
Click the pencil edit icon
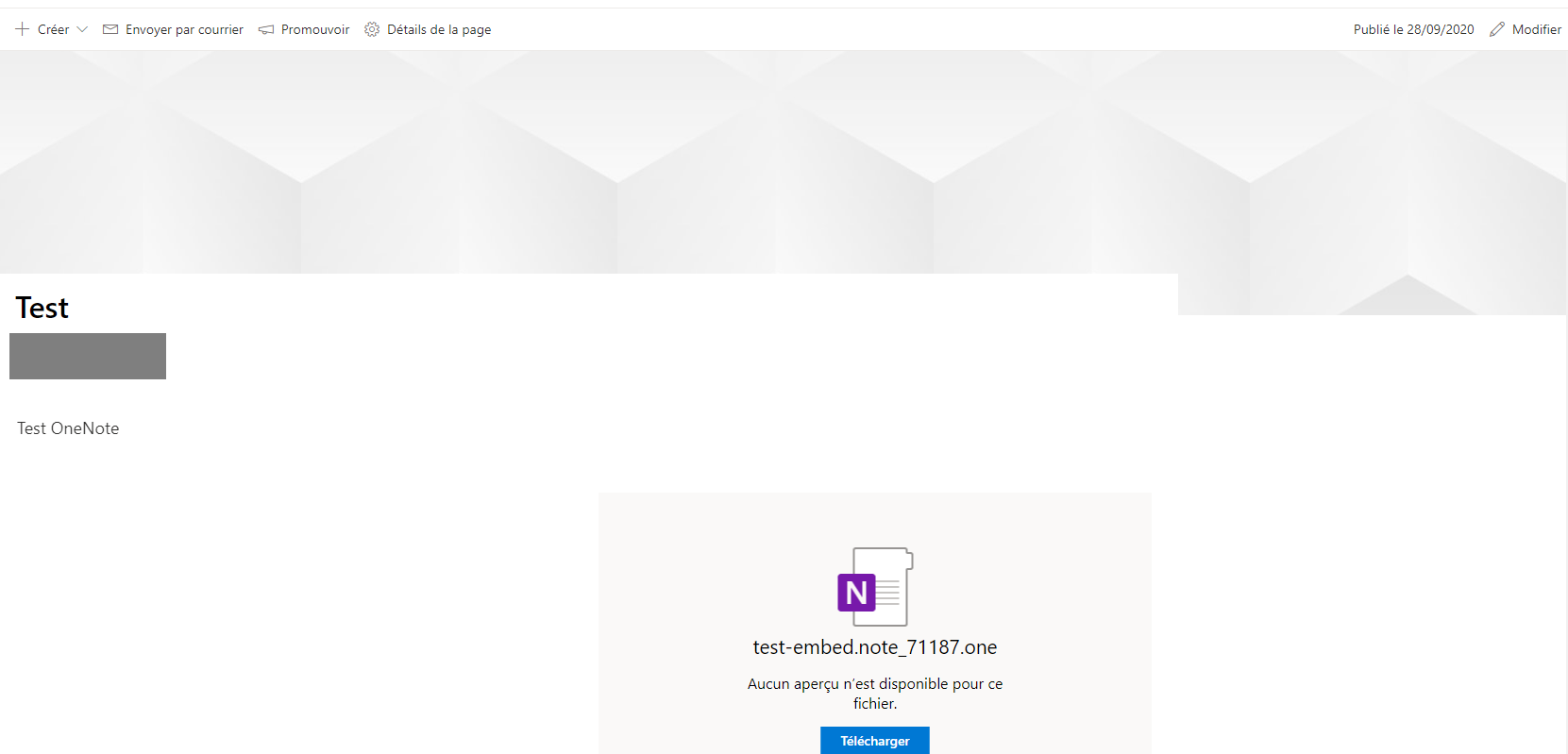click(1497, 29)
